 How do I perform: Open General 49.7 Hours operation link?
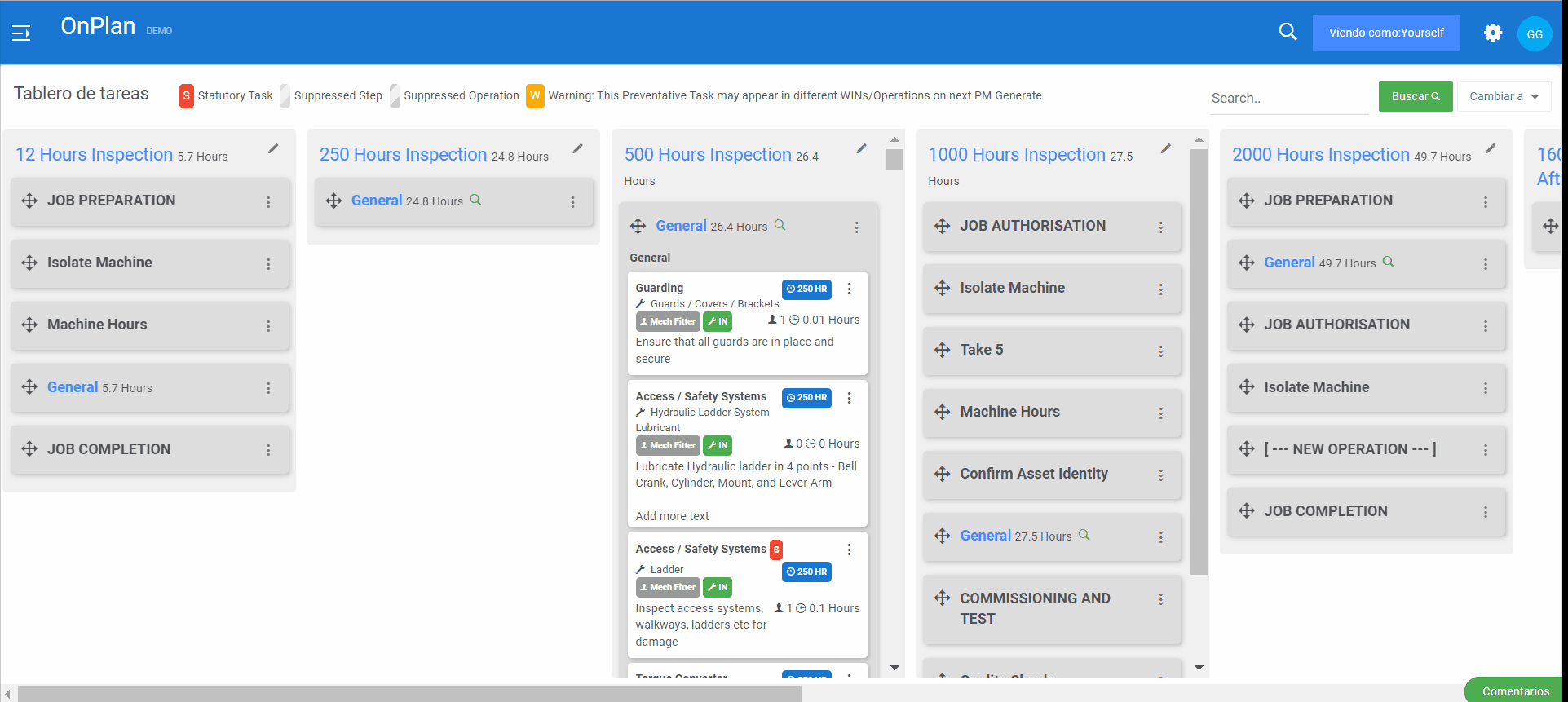[x=1289, y=263]
